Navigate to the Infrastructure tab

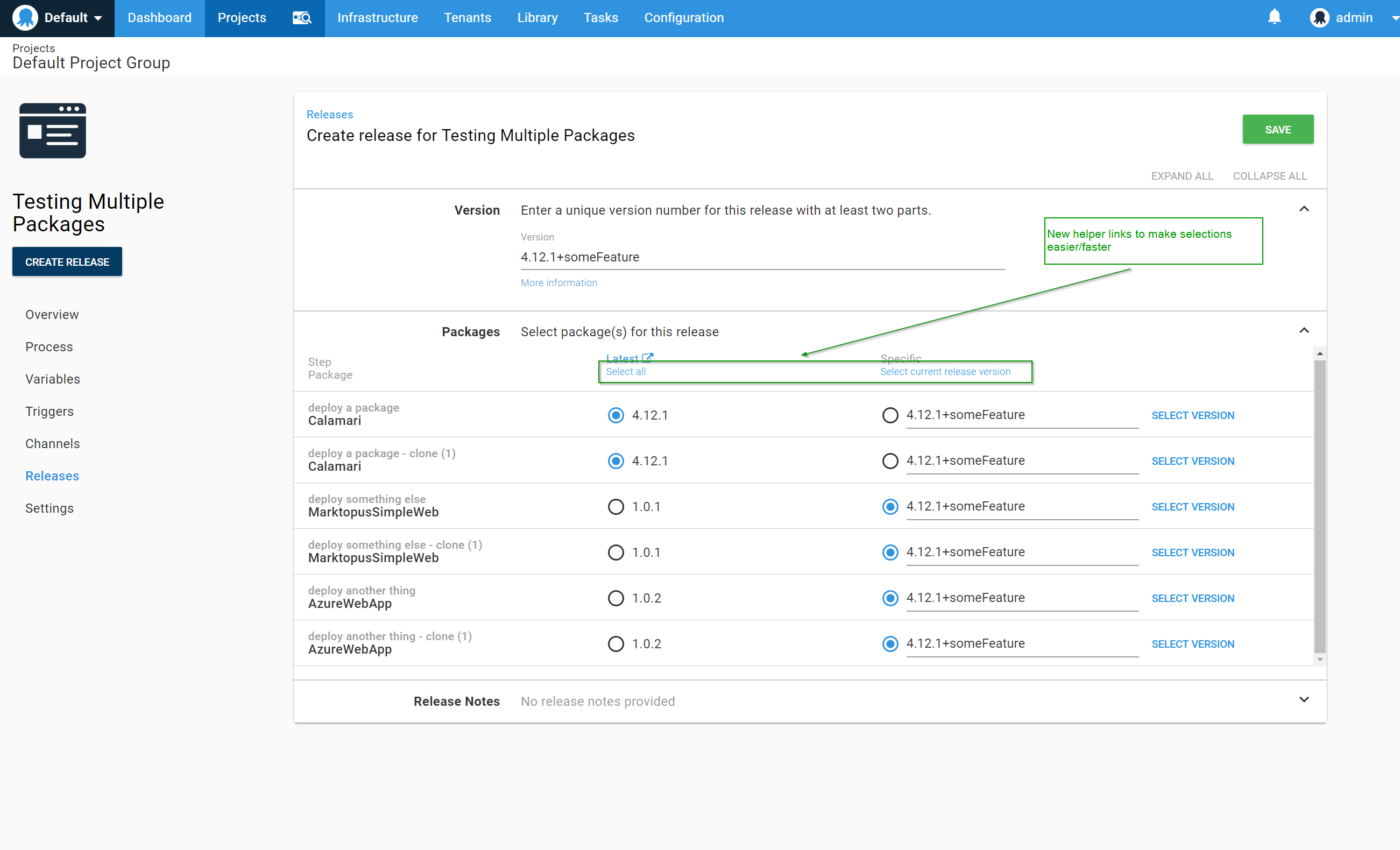(x=377, y=18)
